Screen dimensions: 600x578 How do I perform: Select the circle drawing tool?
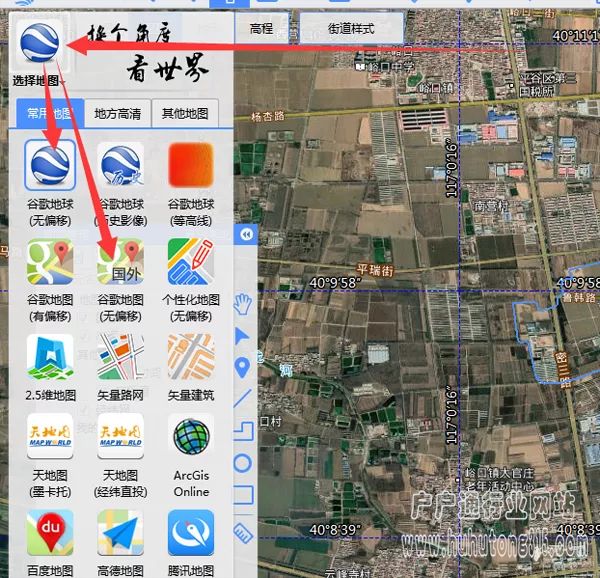click(x=243, y=463)
